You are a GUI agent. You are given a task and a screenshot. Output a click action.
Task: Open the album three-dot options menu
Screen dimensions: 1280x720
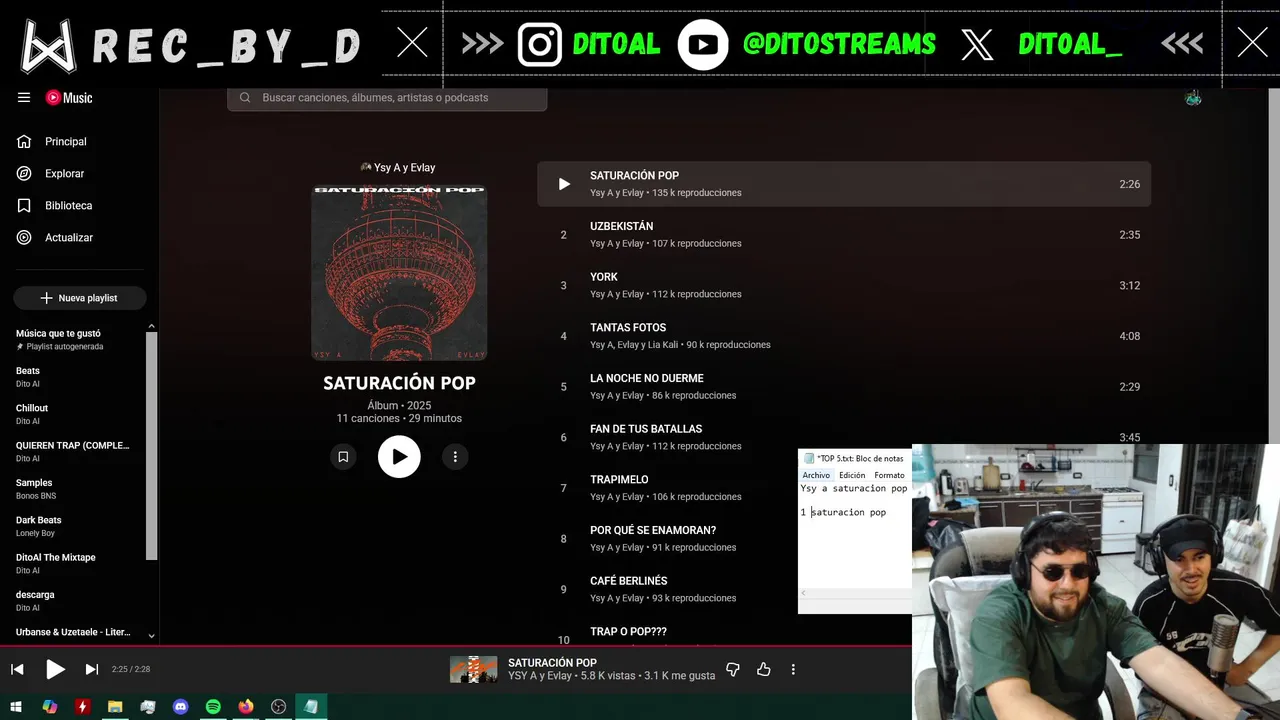(455, 457)
